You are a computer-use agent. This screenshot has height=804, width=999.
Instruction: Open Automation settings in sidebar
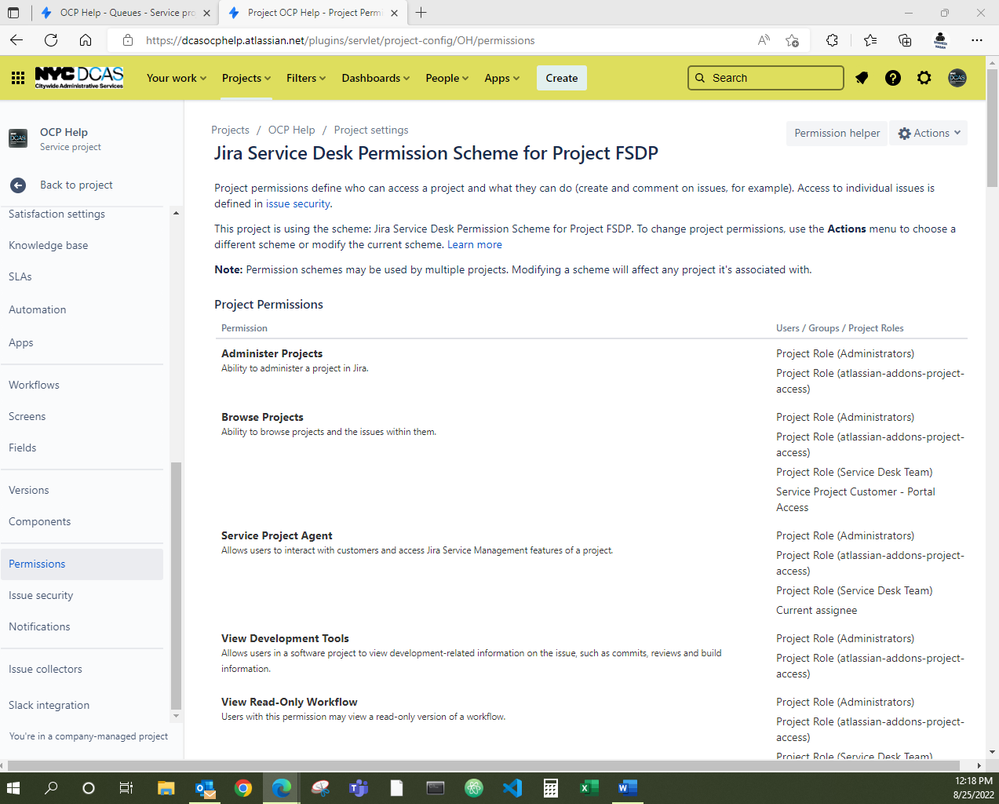(38, 310)
